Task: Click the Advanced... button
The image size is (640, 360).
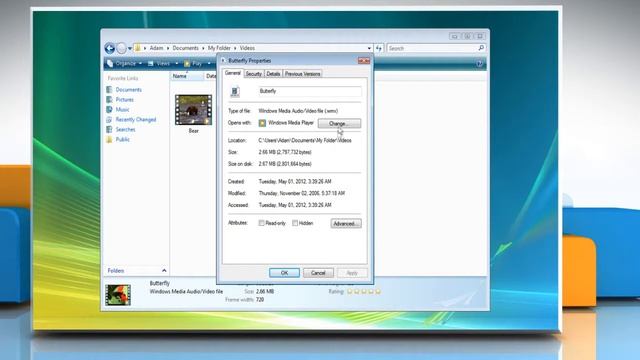Action: coord(346,224)
